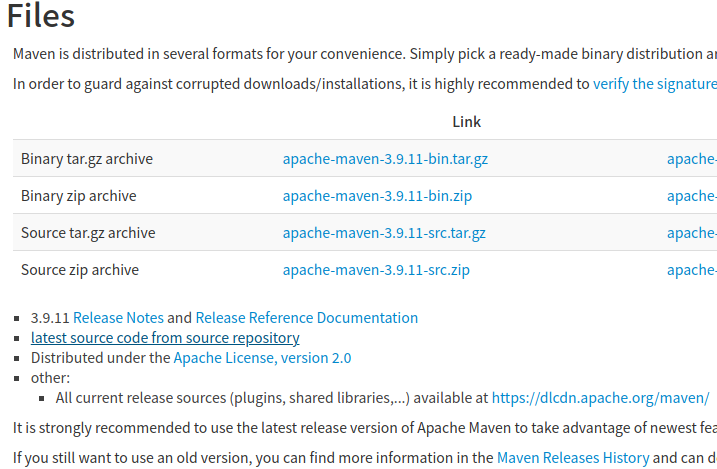
Task: Open checksum link in Binary zip row
Action: (692, 196)
